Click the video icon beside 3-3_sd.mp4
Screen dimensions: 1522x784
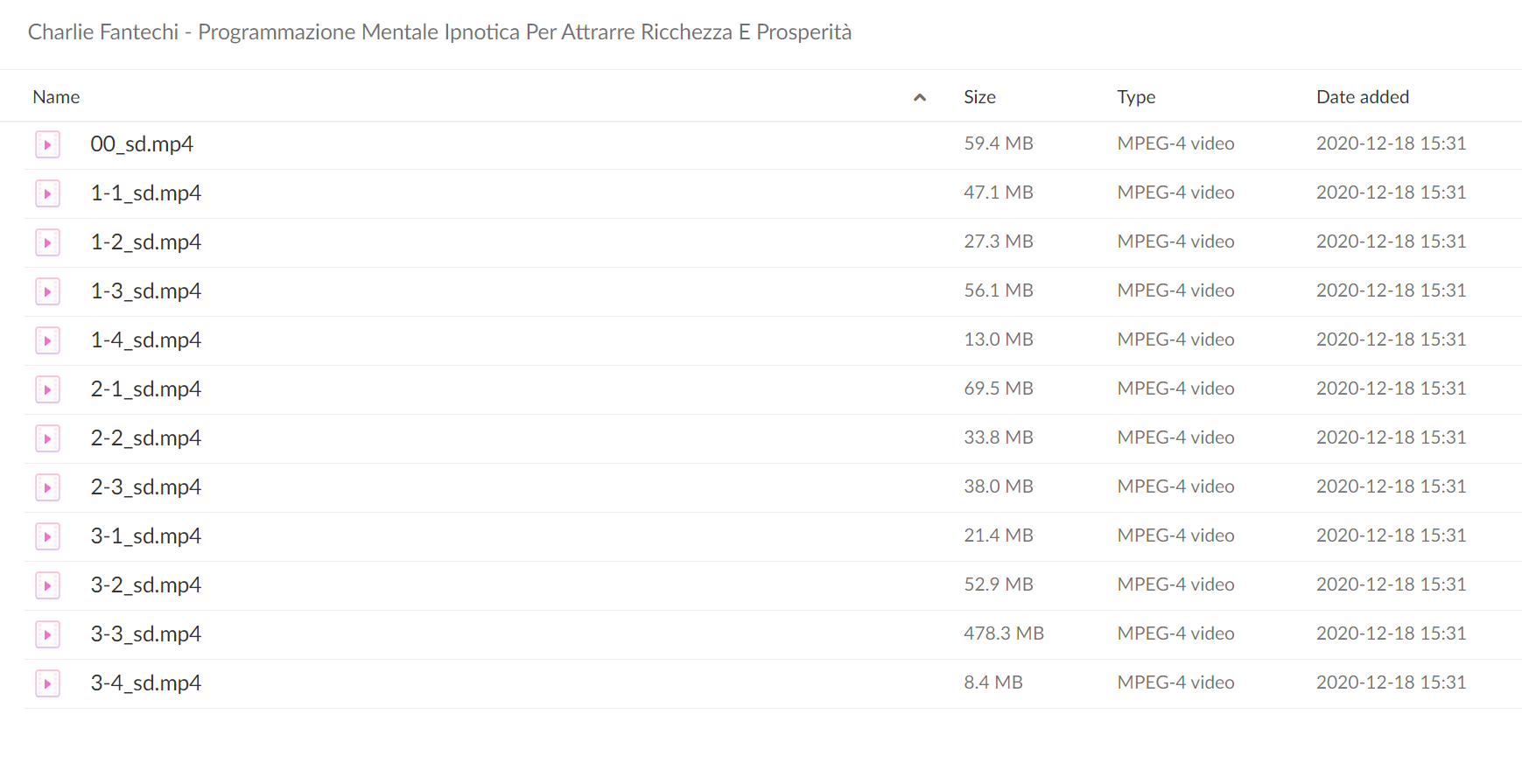47,634
